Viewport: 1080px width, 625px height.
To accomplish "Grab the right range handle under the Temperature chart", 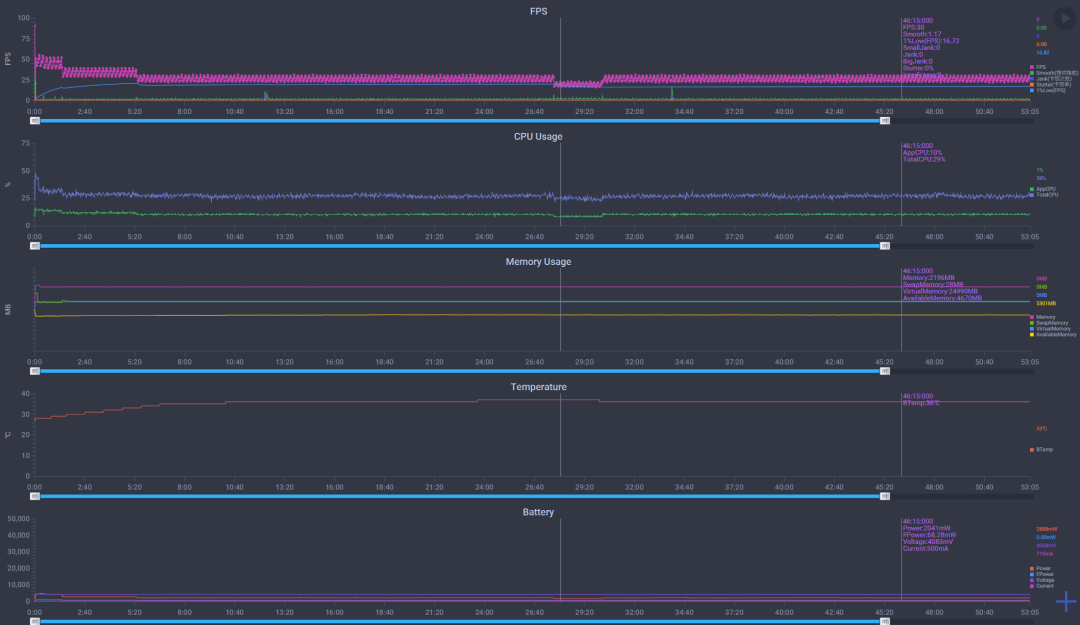I will (885, 496).
